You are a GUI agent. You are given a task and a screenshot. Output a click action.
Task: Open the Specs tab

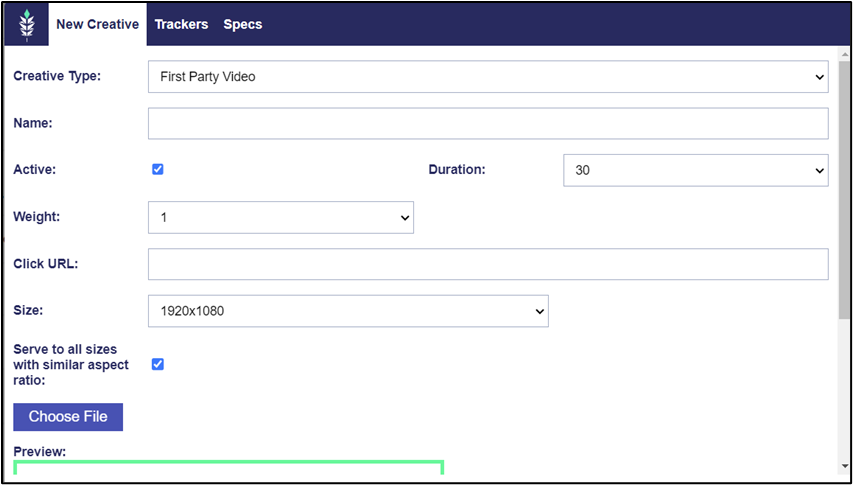click(243, 24)
